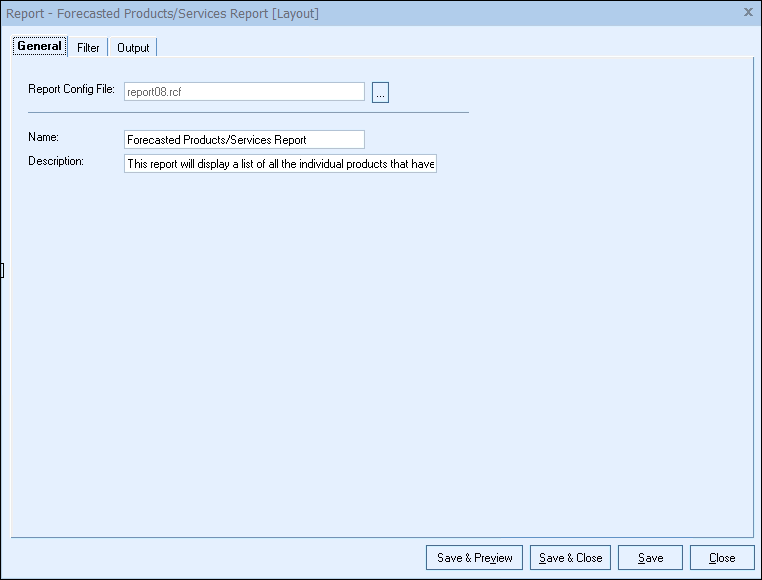This screenshot has width=762, height=580.
Task: Click the empty area of the General panel
Action: 380,350
